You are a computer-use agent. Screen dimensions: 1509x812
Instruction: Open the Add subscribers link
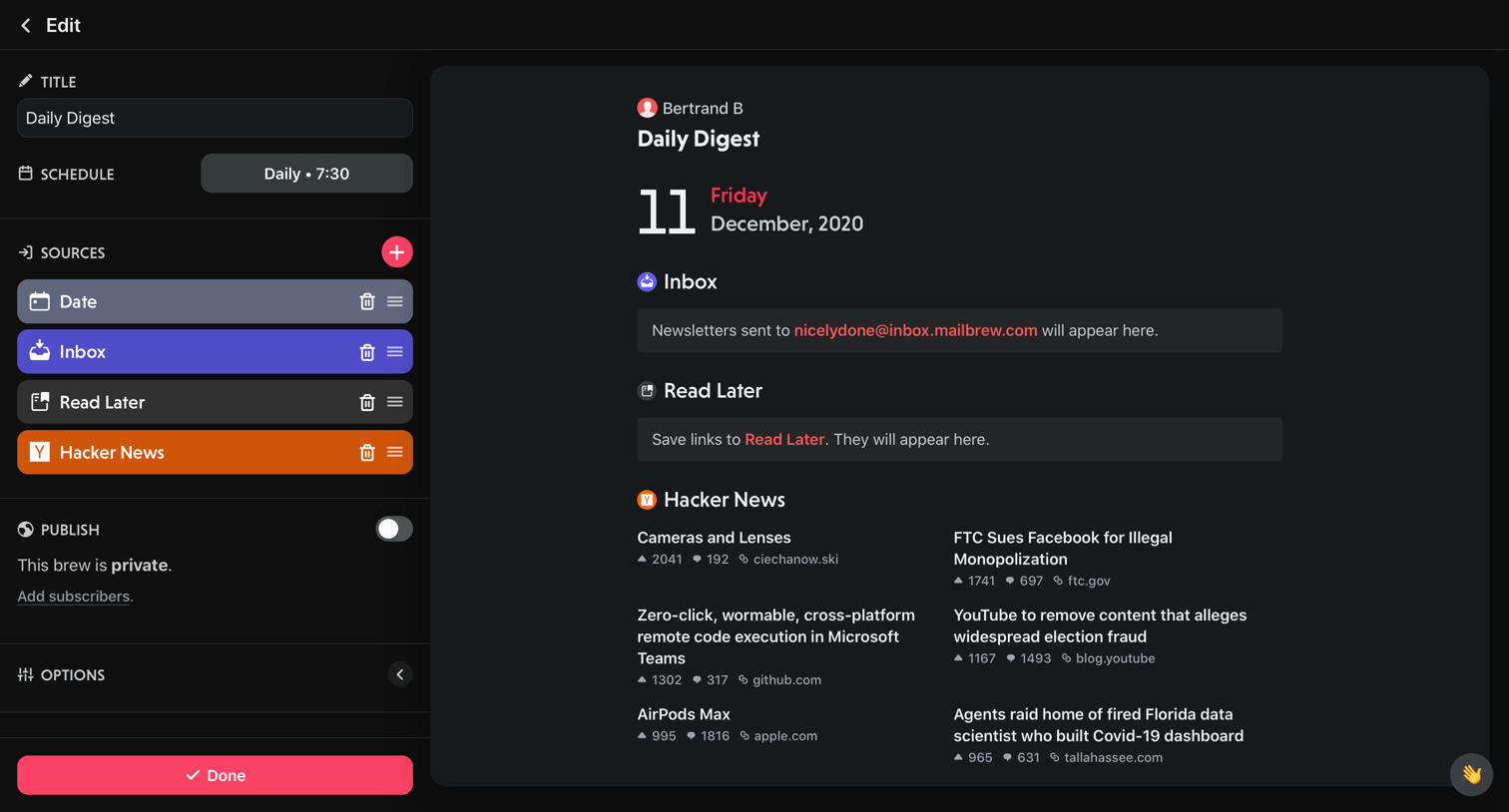click(x=74, y=597)
